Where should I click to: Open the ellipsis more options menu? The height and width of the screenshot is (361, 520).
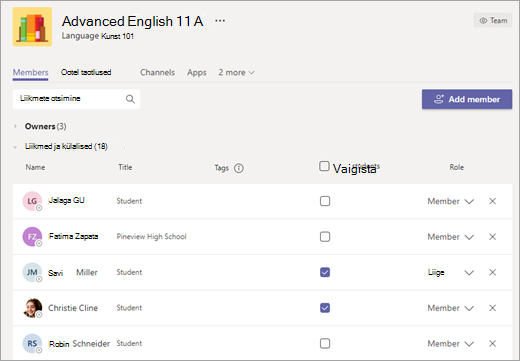220,21
